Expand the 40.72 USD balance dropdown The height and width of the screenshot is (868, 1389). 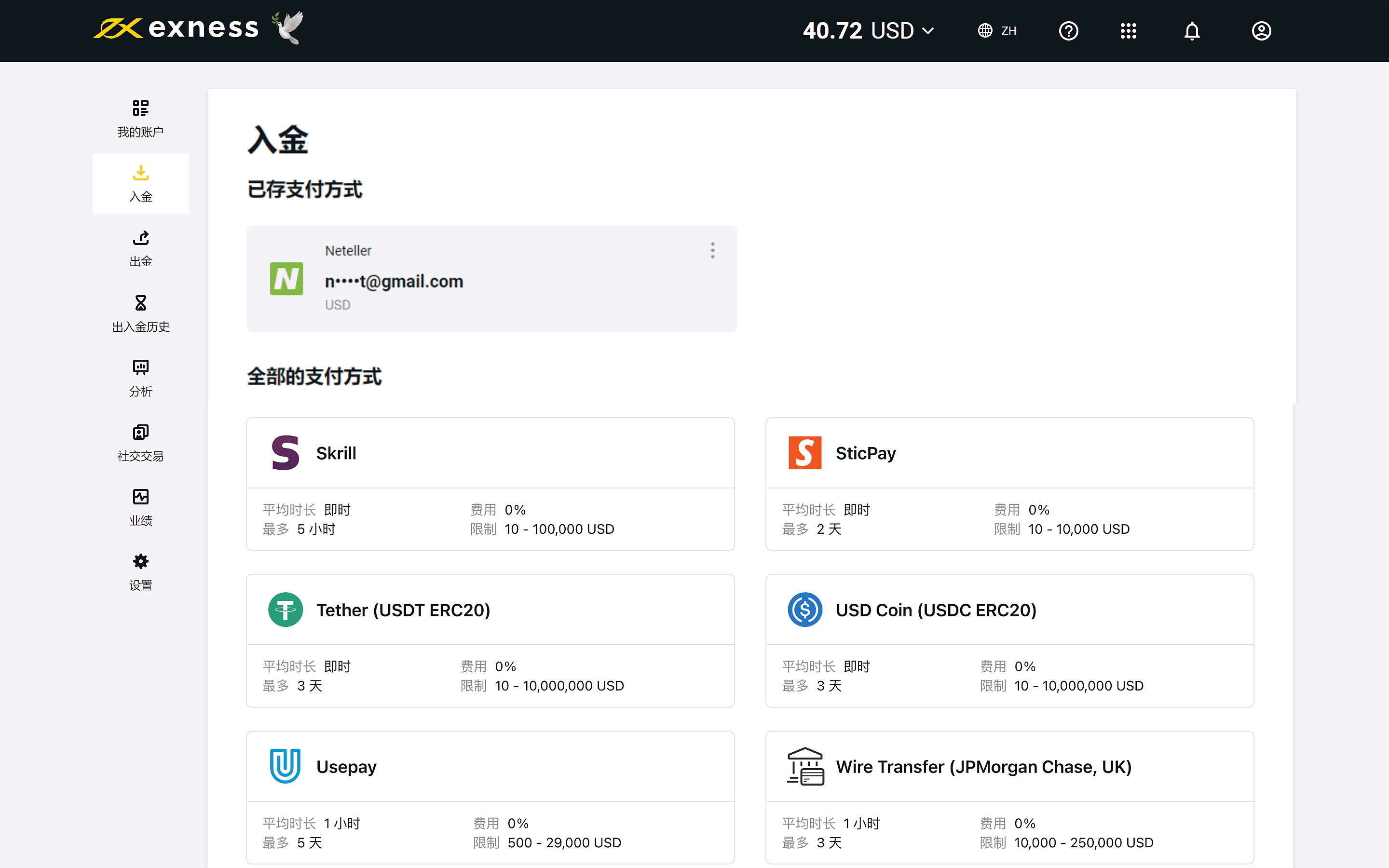pyautogui.click(x=868, y=30)
